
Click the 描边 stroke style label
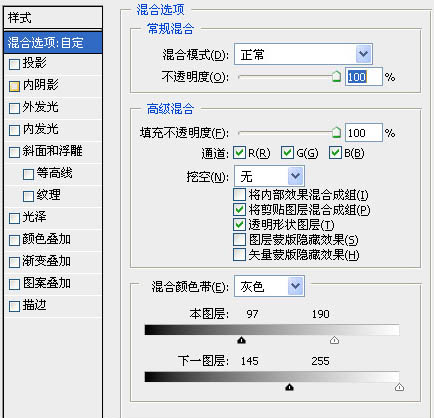pos(34,305)
